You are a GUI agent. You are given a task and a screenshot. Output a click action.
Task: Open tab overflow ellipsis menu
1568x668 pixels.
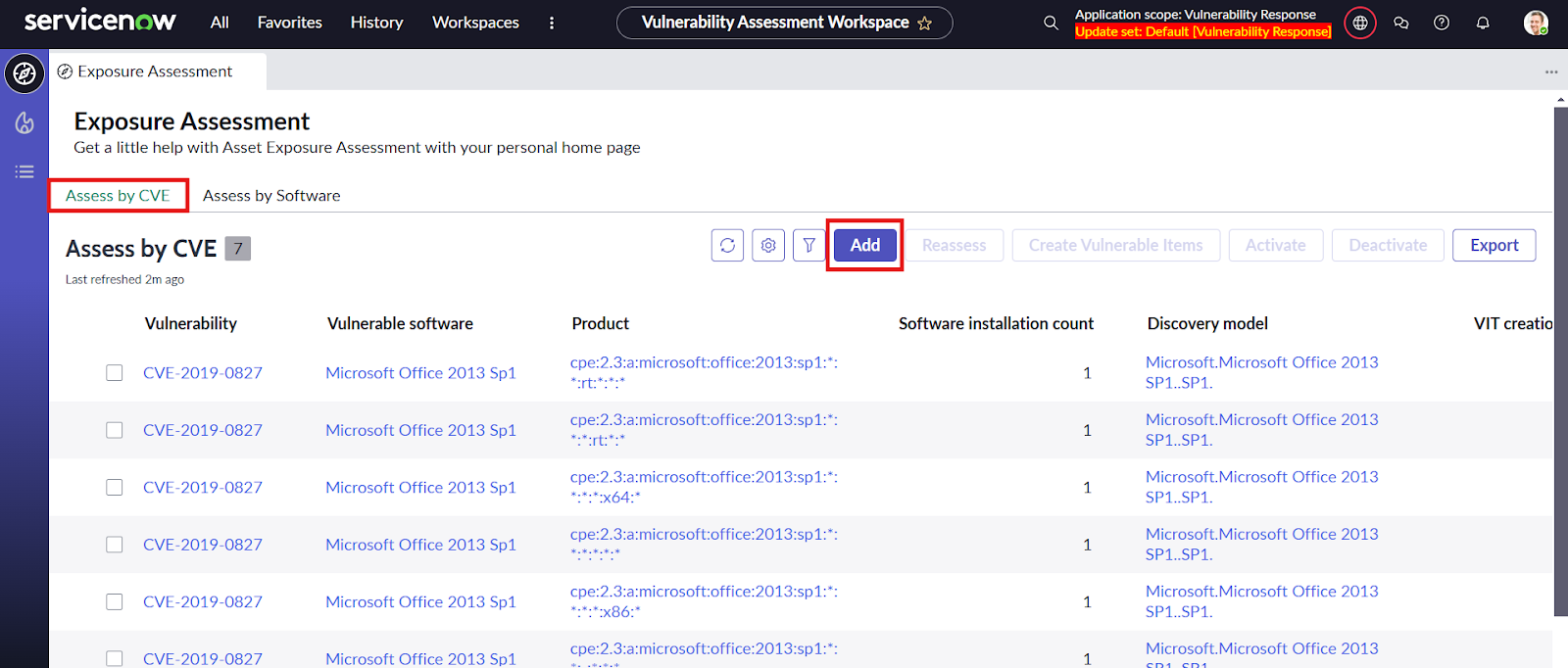pyautogui.click(x=1551, y=72)
